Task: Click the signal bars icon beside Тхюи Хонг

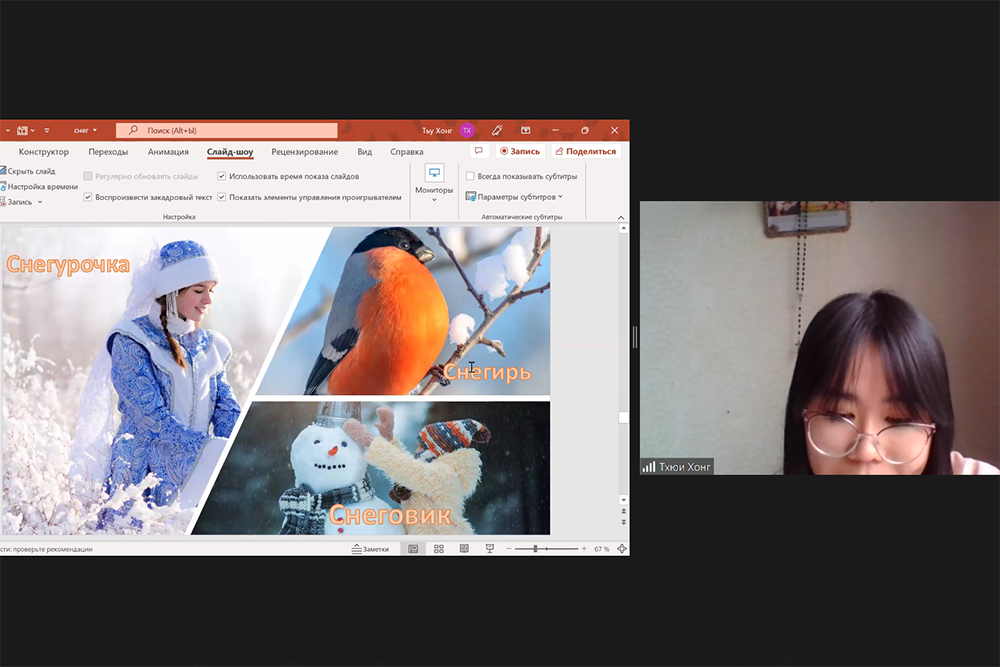Action: (649, 467)
